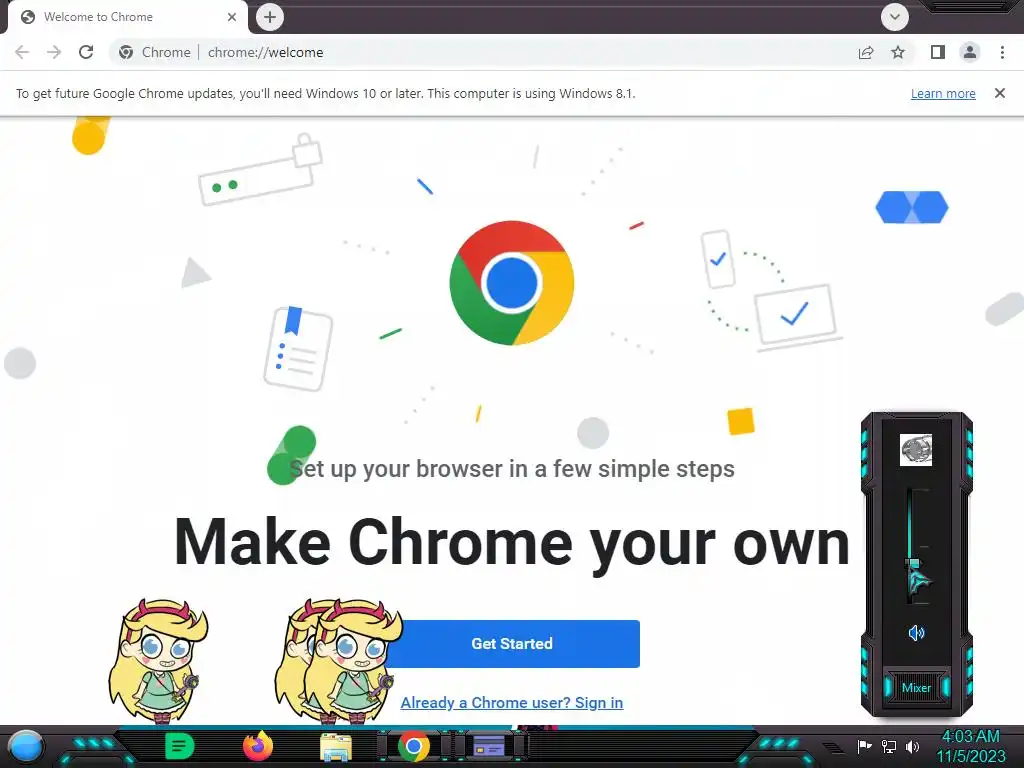Mute sound with volume popup speaker icon
Viewport: 1024px width, 768px height.
pos(916,633)
